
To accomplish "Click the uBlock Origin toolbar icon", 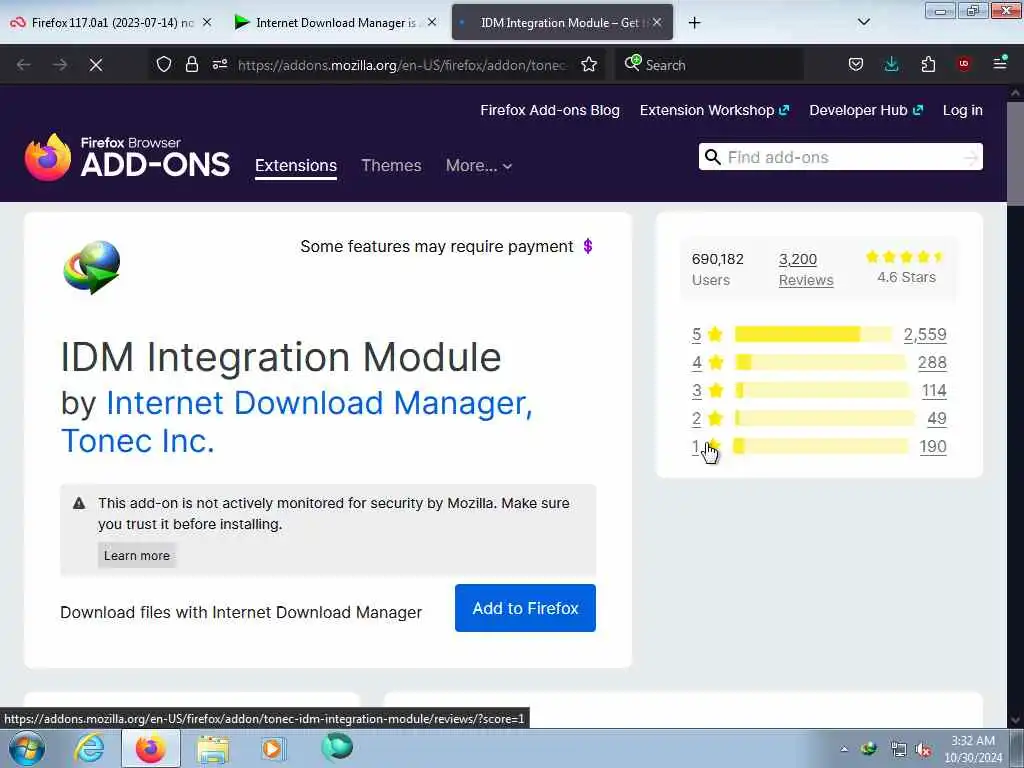I will pos(964,64).
